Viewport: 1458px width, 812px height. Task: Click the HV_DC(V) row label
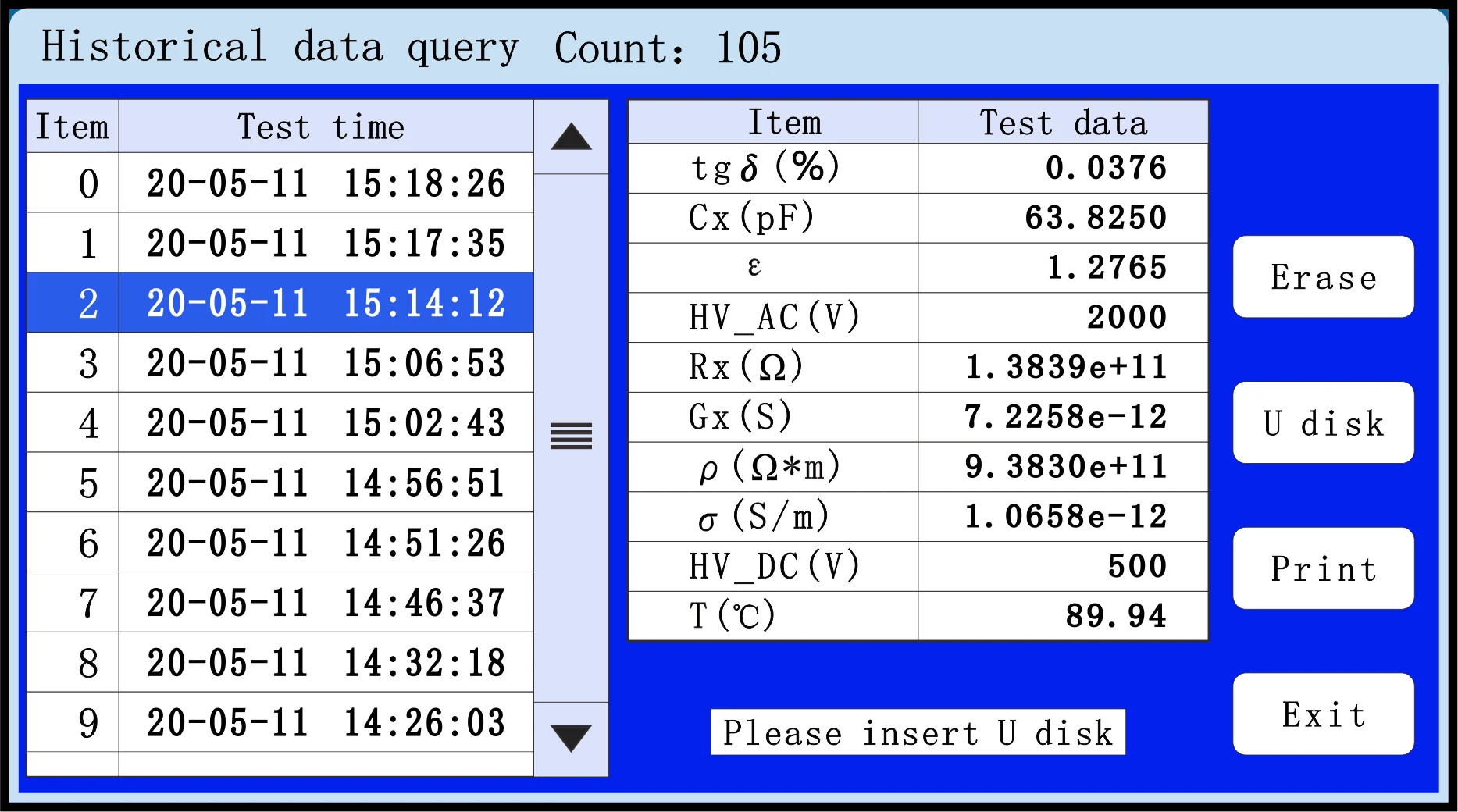click(x=773, y=566)
